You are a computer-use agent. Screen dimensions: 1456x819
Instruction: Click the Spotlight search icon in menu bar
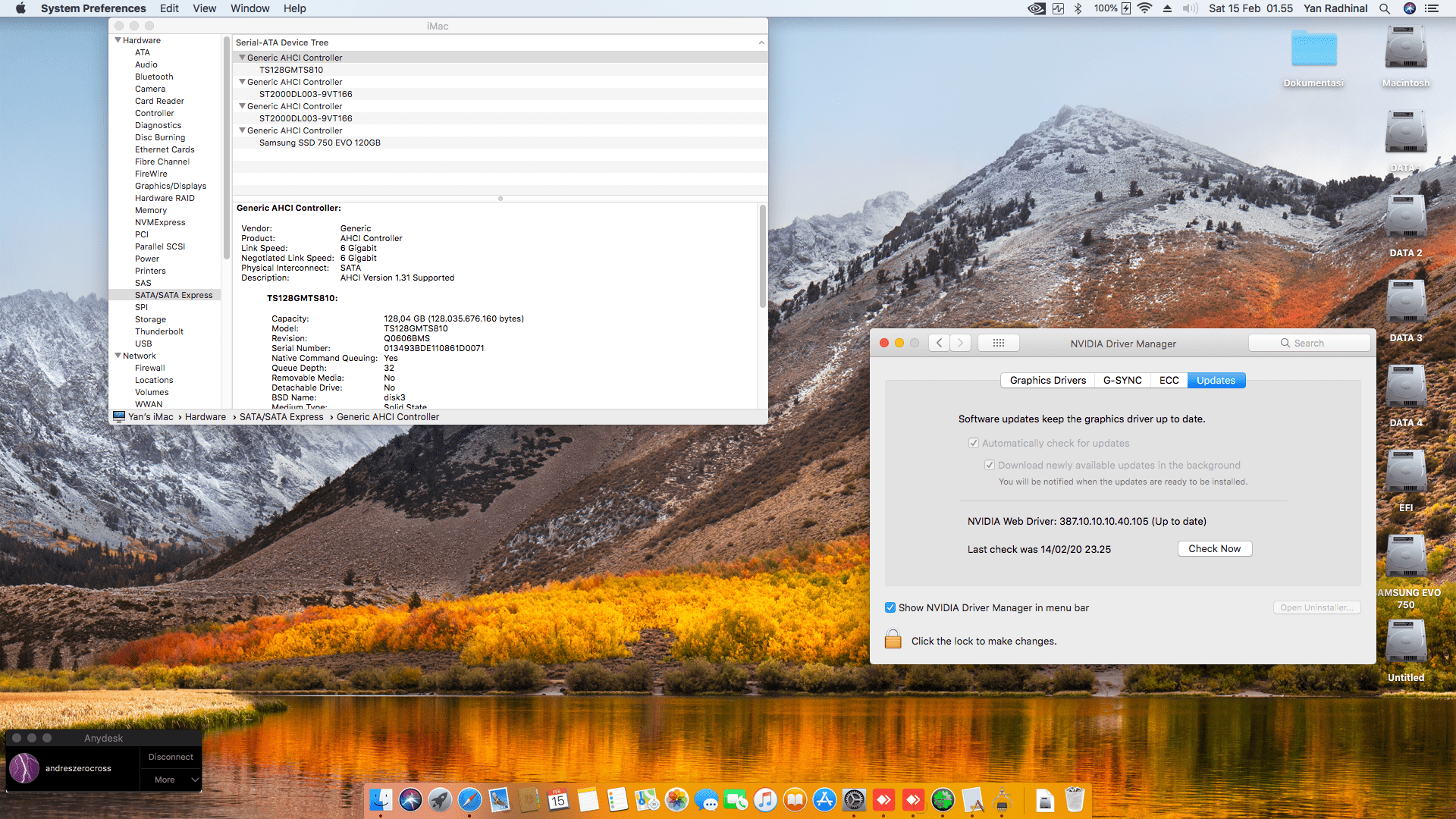[x=1384, y=8]
